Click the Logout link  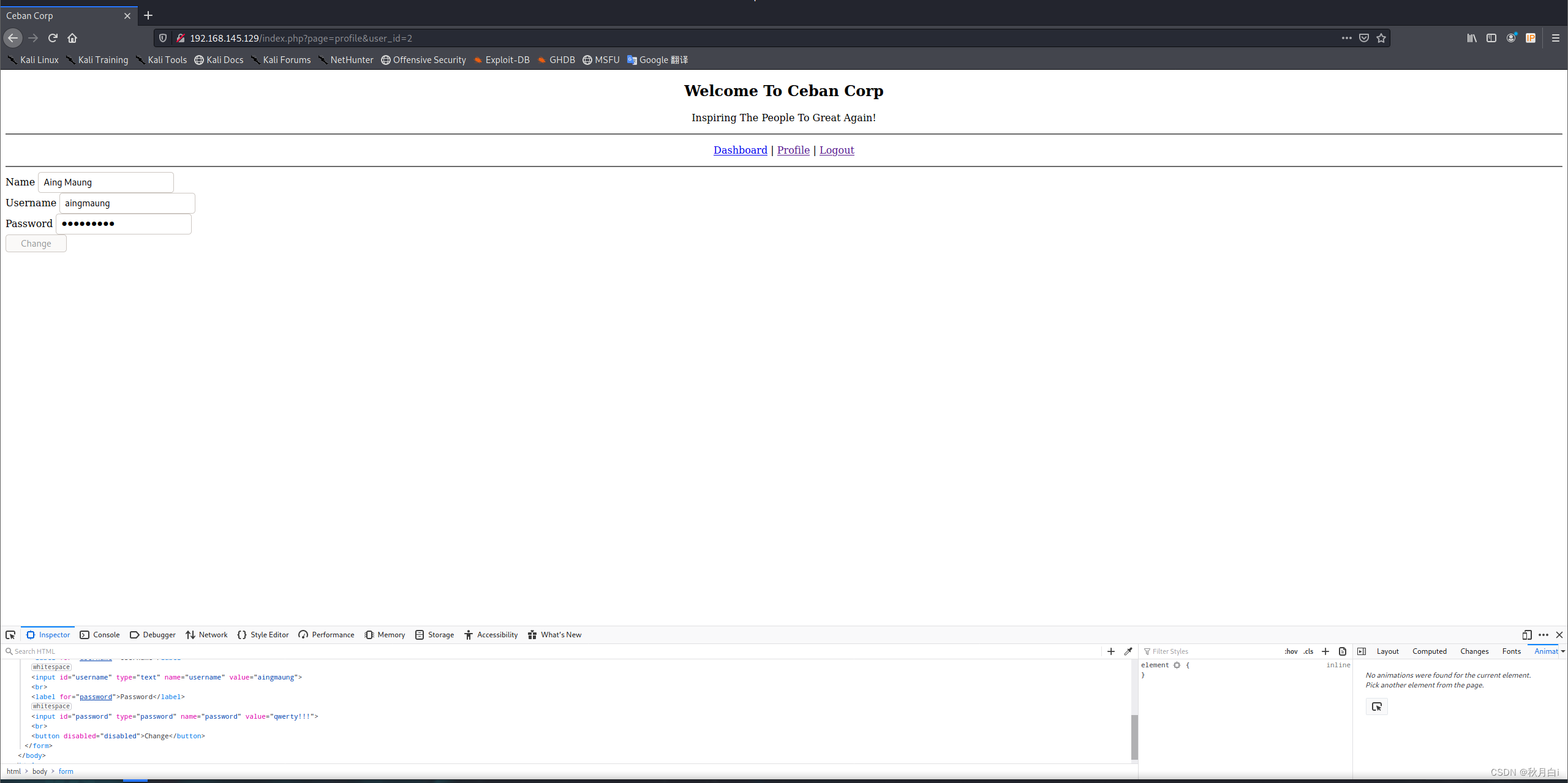click(836, 150)
